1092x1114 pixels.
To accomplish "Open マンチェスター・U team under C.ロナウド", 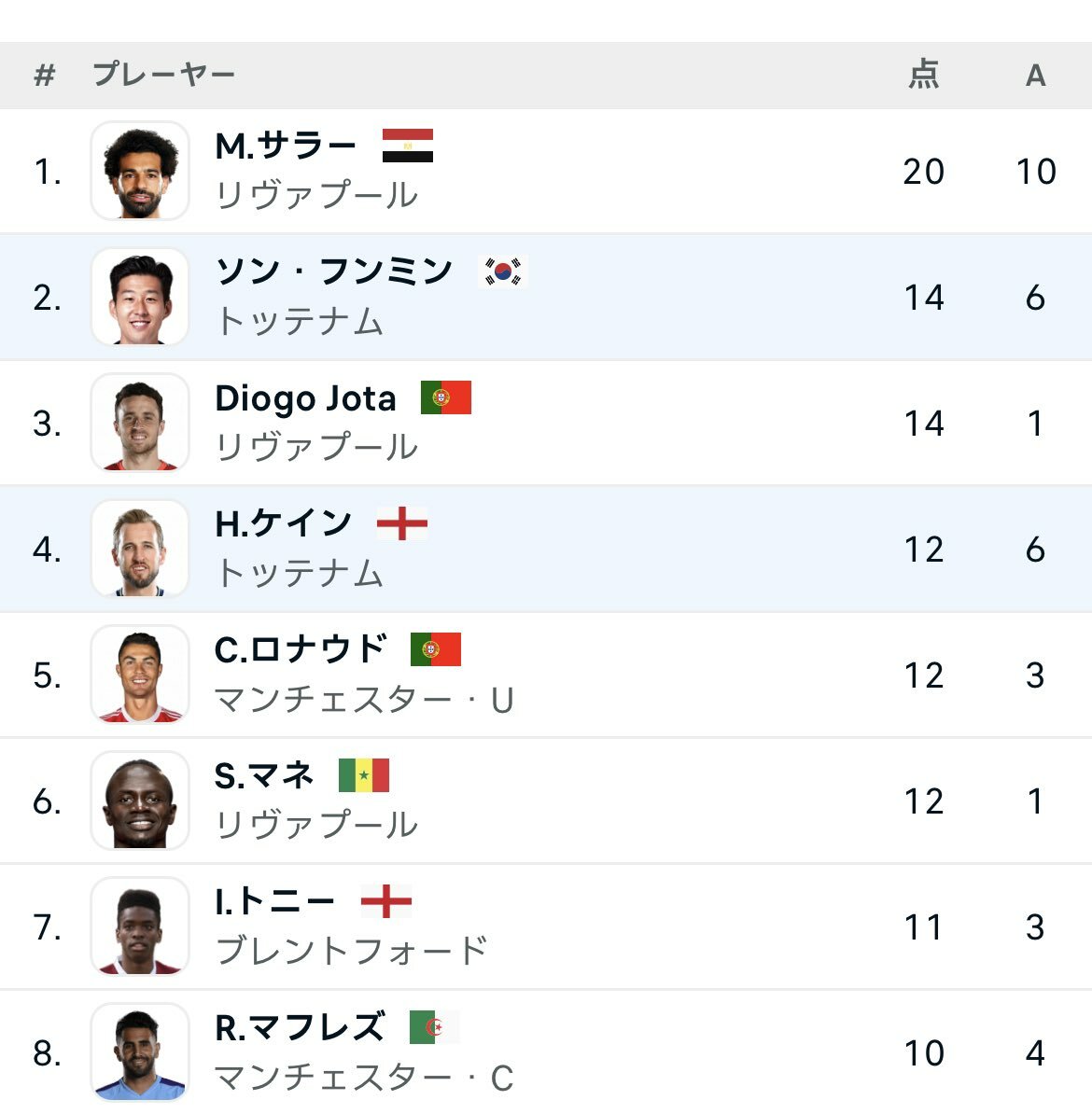I will (363, 701).
